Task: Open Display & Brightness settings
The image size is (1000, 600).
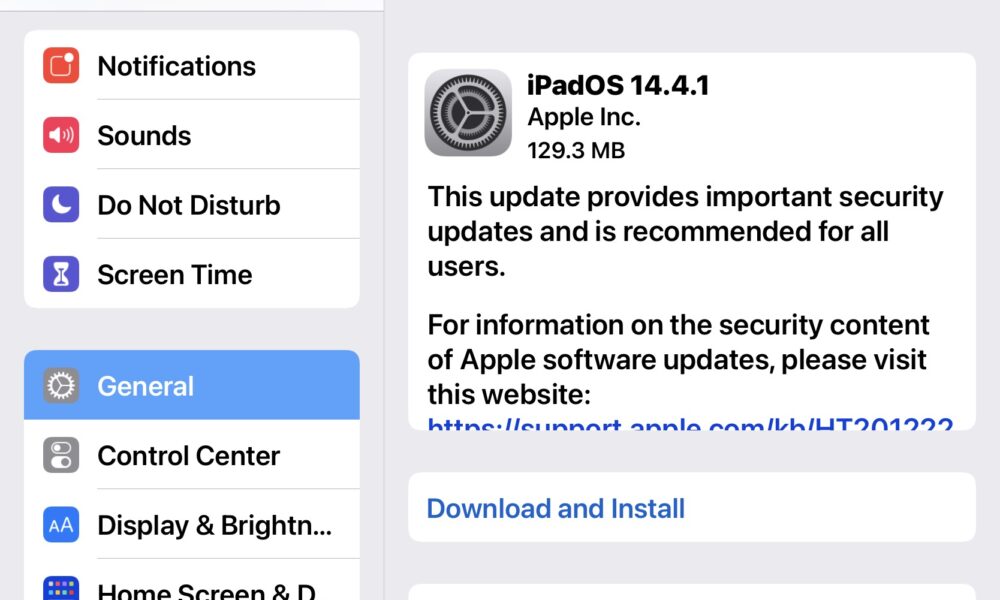Action: pos(191,524)
